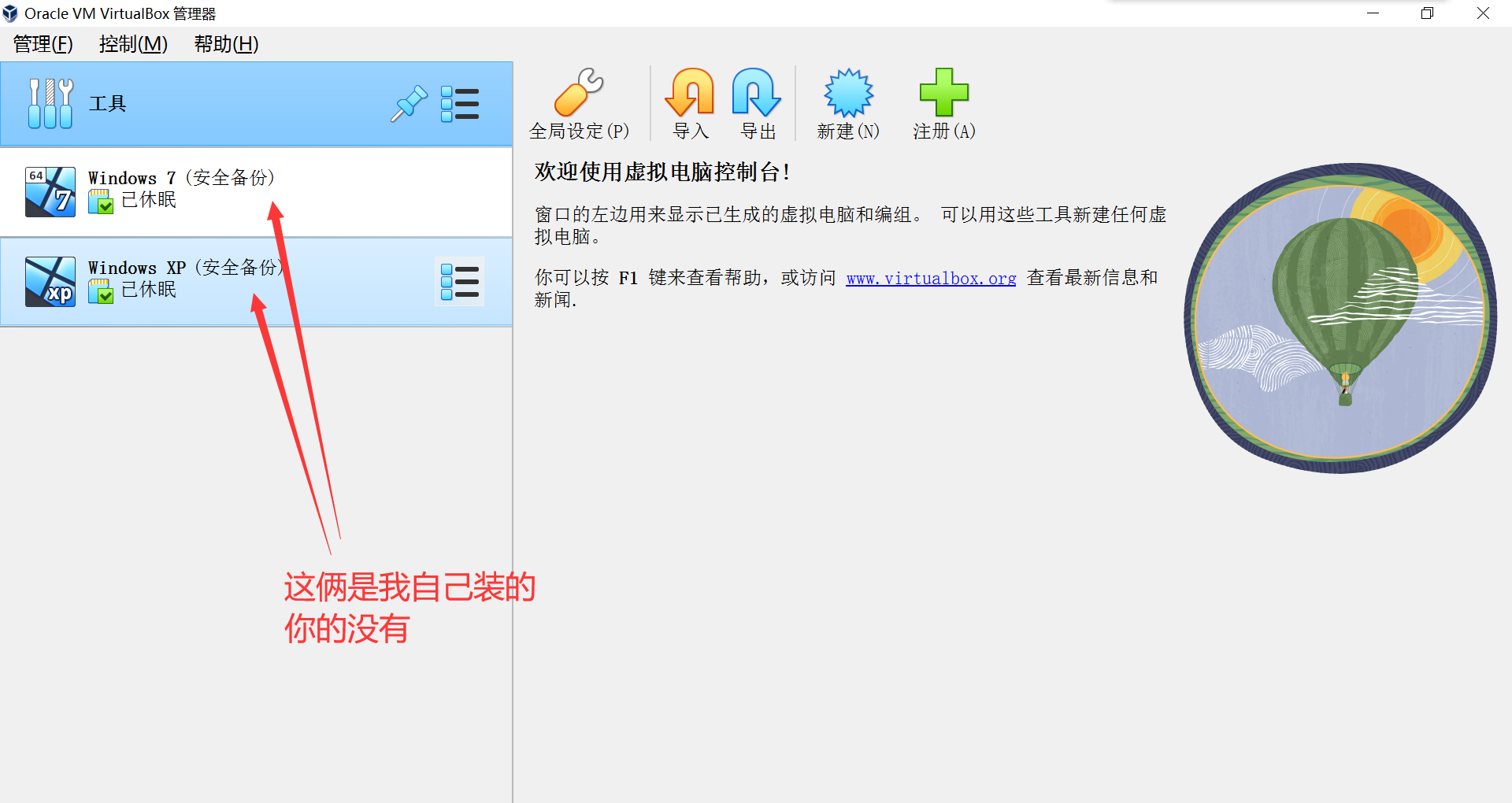
Task: Open the tools row list menu icon
Action: pos(460,104)
